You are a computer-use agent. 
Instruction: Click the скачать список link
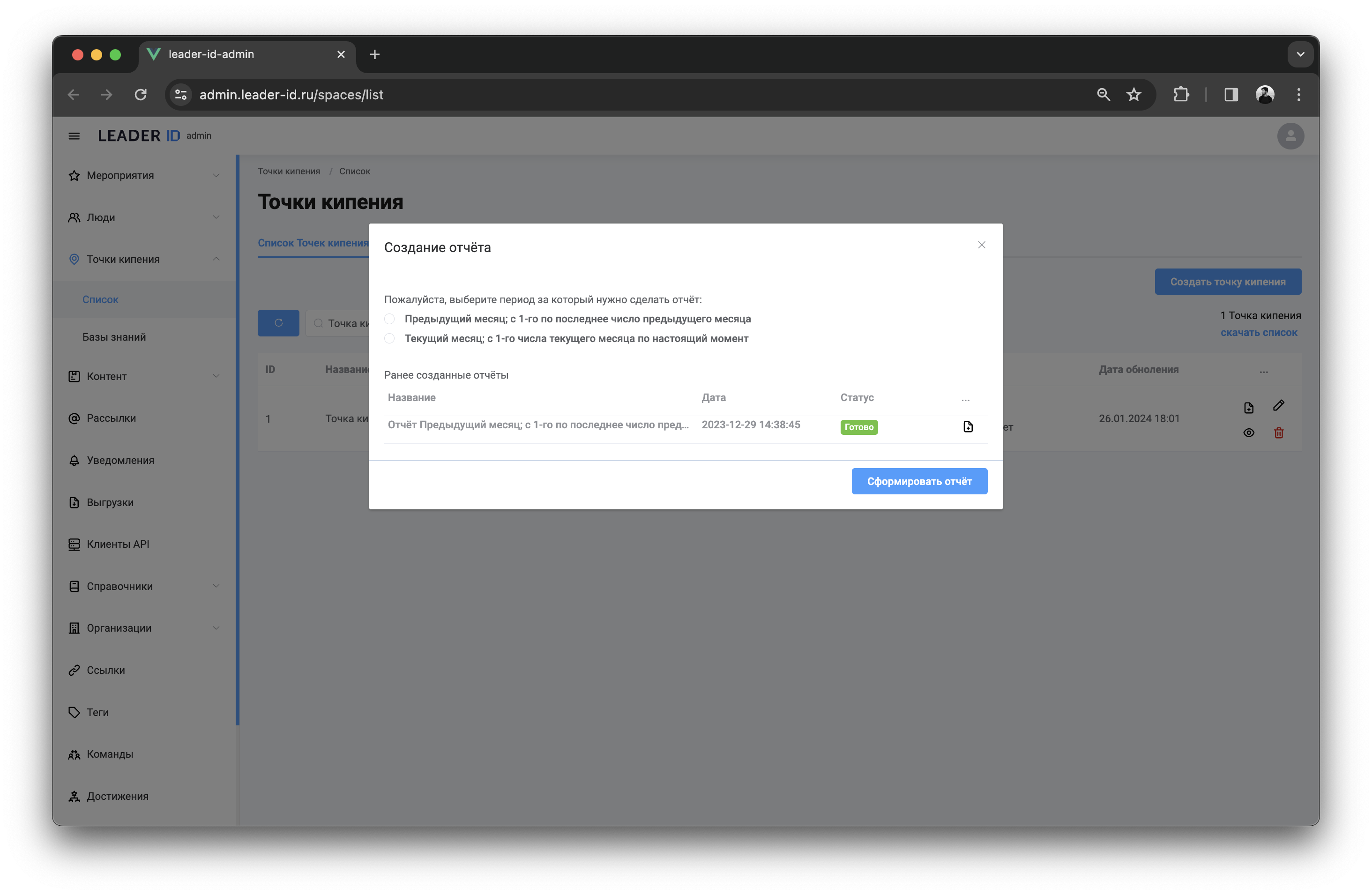(1259, 333)
